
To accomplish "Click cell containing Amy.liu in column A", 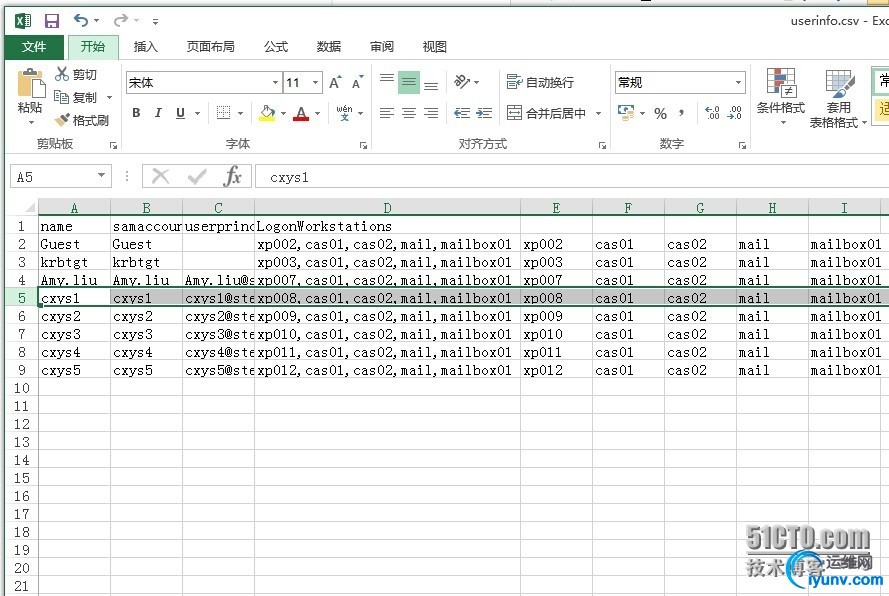I will pos(74,280).
